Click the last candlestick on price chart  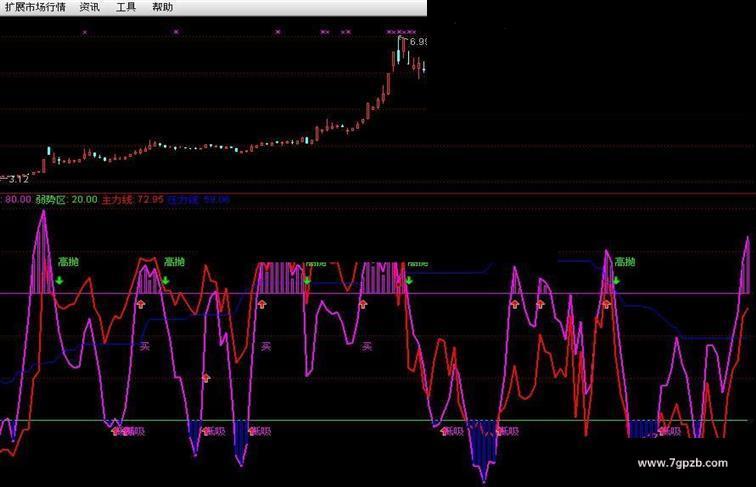tap(424, 67)
